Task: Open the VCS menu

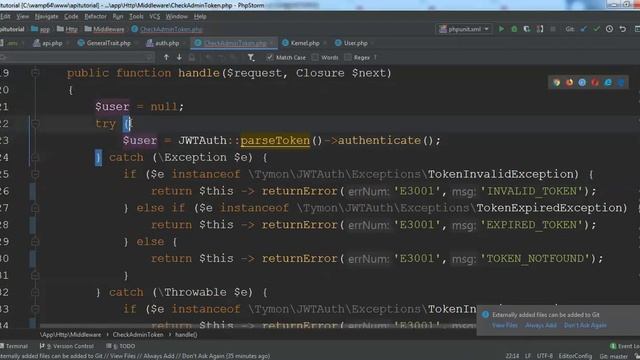Action: (x=155, y=16)
